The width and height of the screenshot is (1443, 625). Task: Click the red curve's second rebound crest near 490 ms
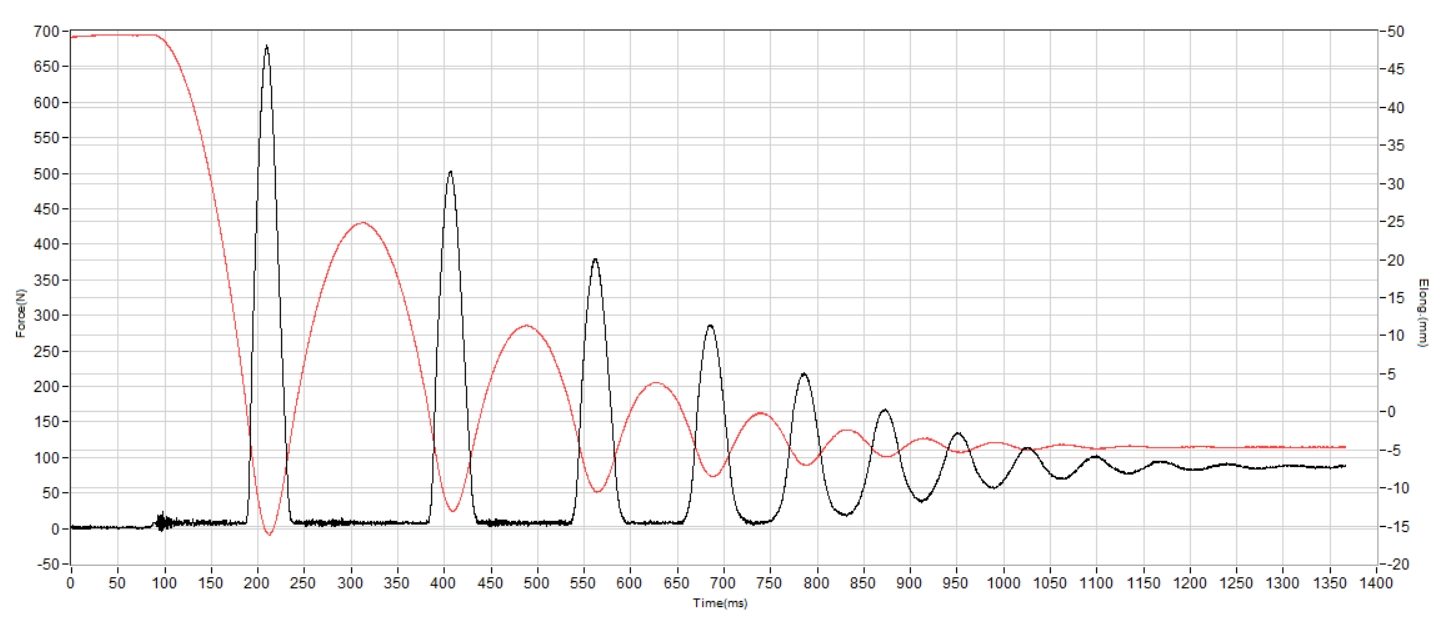526,326
